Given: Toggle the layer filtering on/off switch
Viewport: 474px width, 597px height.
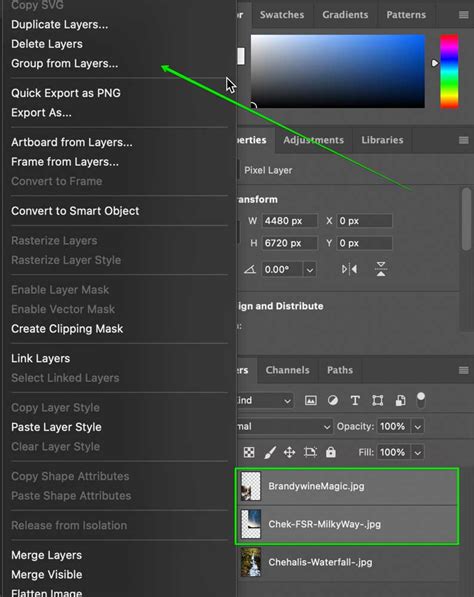Looking at the screenshot, I should [421, 400].
